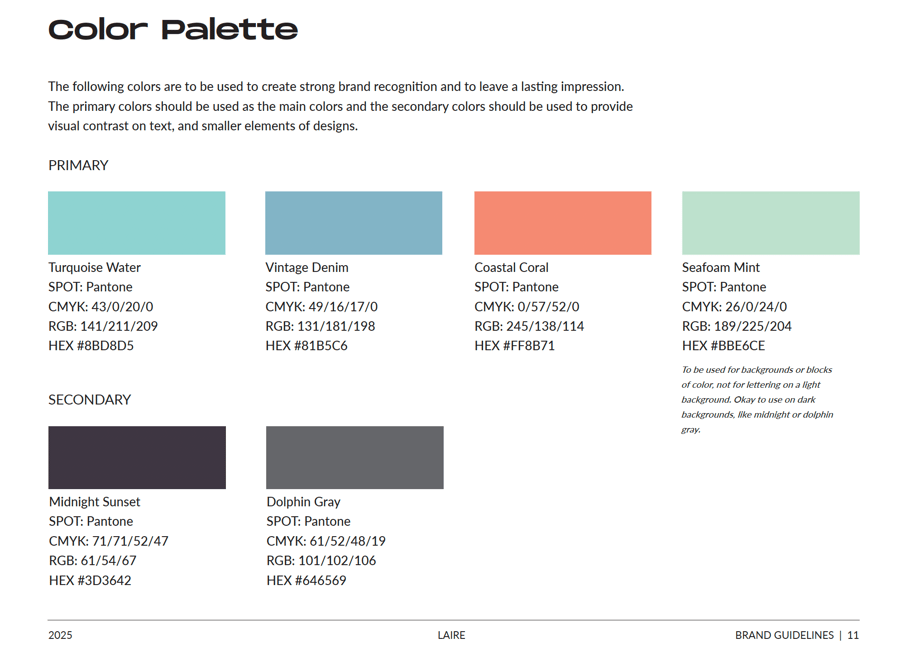Select the Vintage Denim color block

(353, 223)
